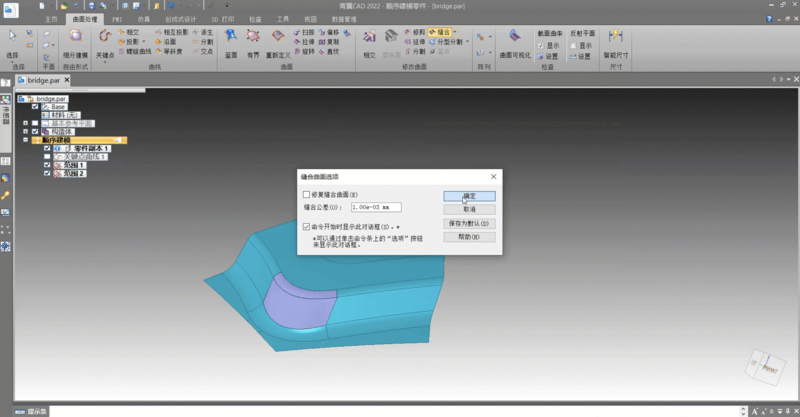Select the 智能尺寸 smart dimension tool
The width and height of the screenshot is (800, 417).
point(618,44)
